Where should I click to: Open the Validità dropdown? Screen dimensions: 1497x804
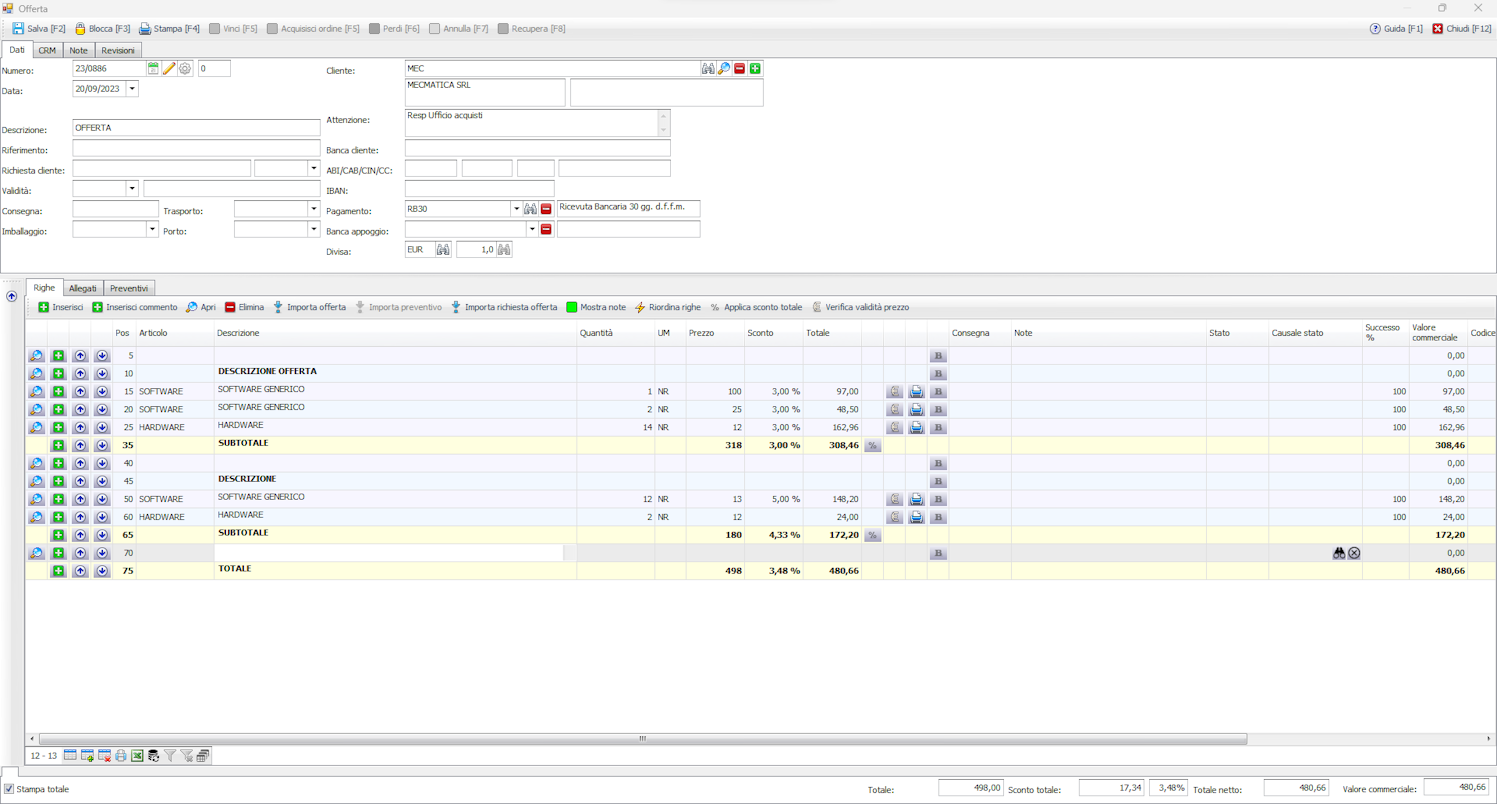pyautogui.click(x=132, y=189)
